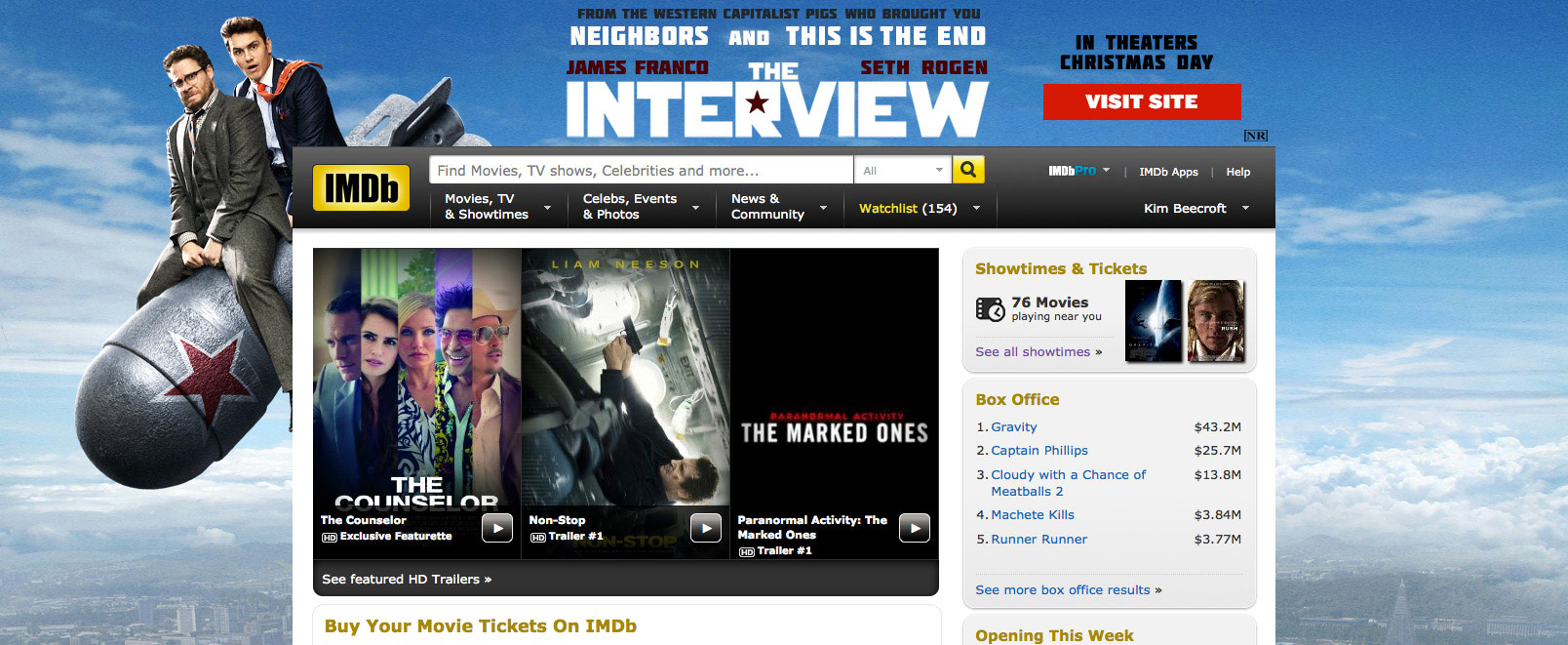This screenshot has height=645, width=1568.
Task: Expand the IMDbPro dropdown arrow
Action: click(x=1107, y=170)
